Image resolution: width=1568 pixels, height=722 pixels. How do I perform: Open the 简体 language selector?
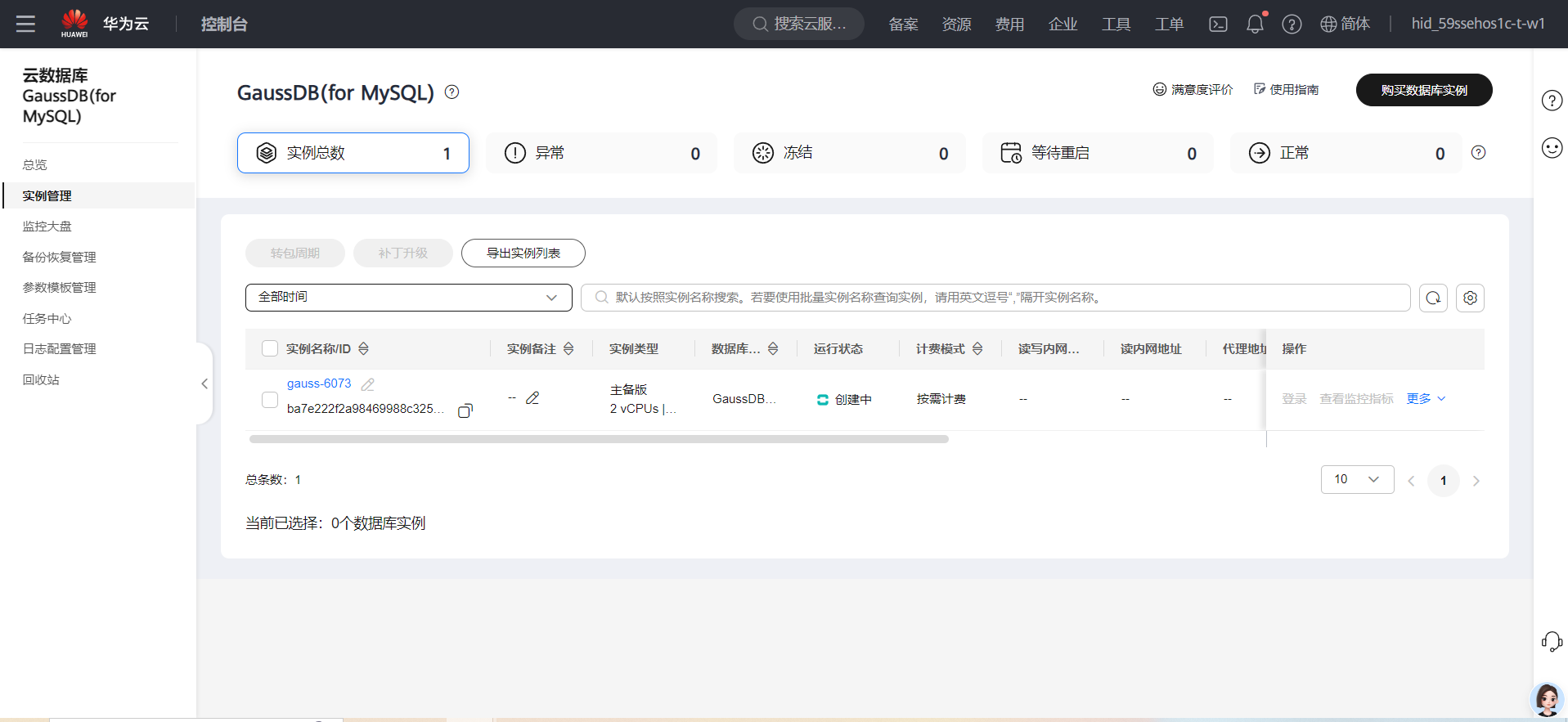(1345, 24)
